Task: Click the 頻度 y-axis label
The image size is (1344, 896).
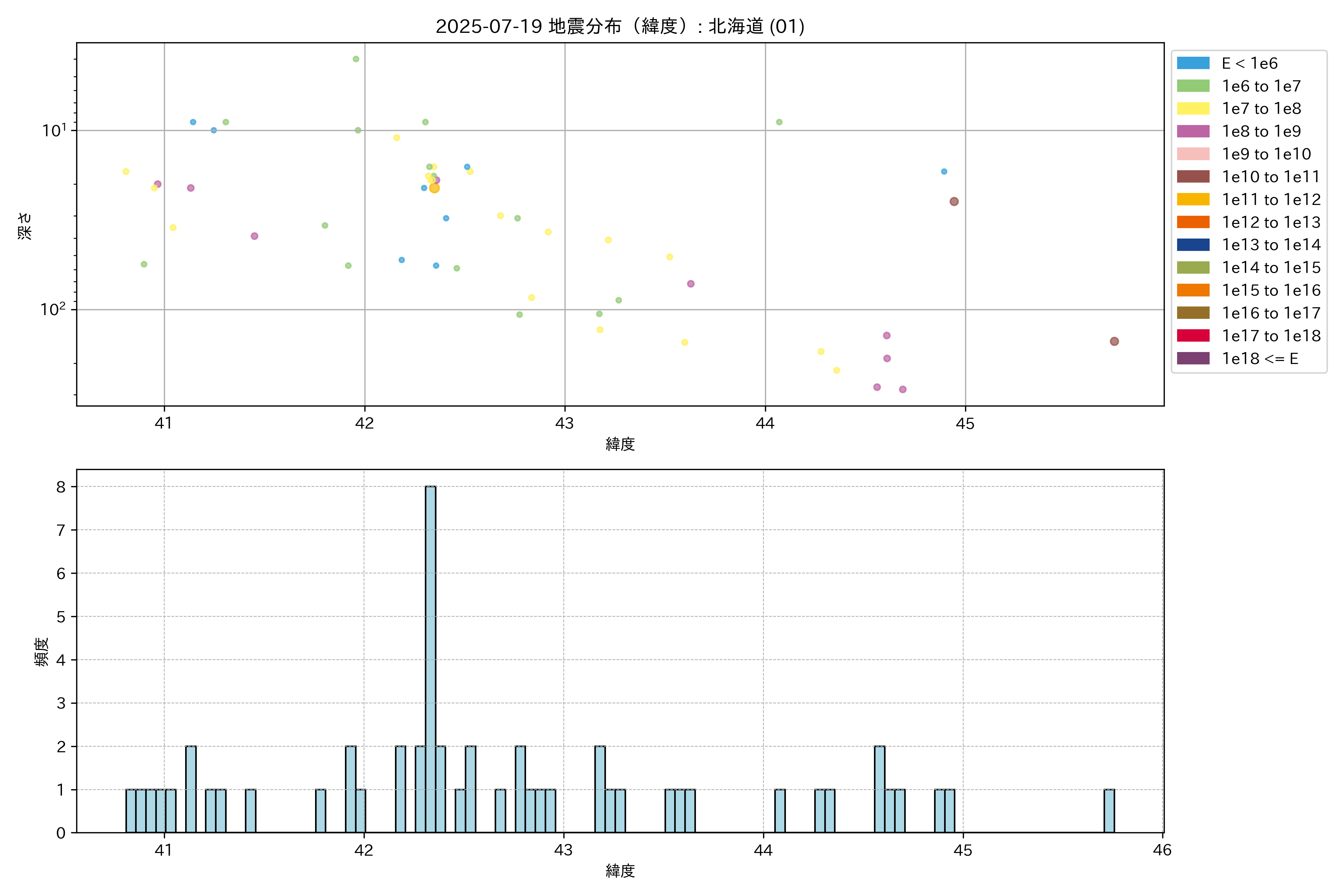Action: coord(42,652)
